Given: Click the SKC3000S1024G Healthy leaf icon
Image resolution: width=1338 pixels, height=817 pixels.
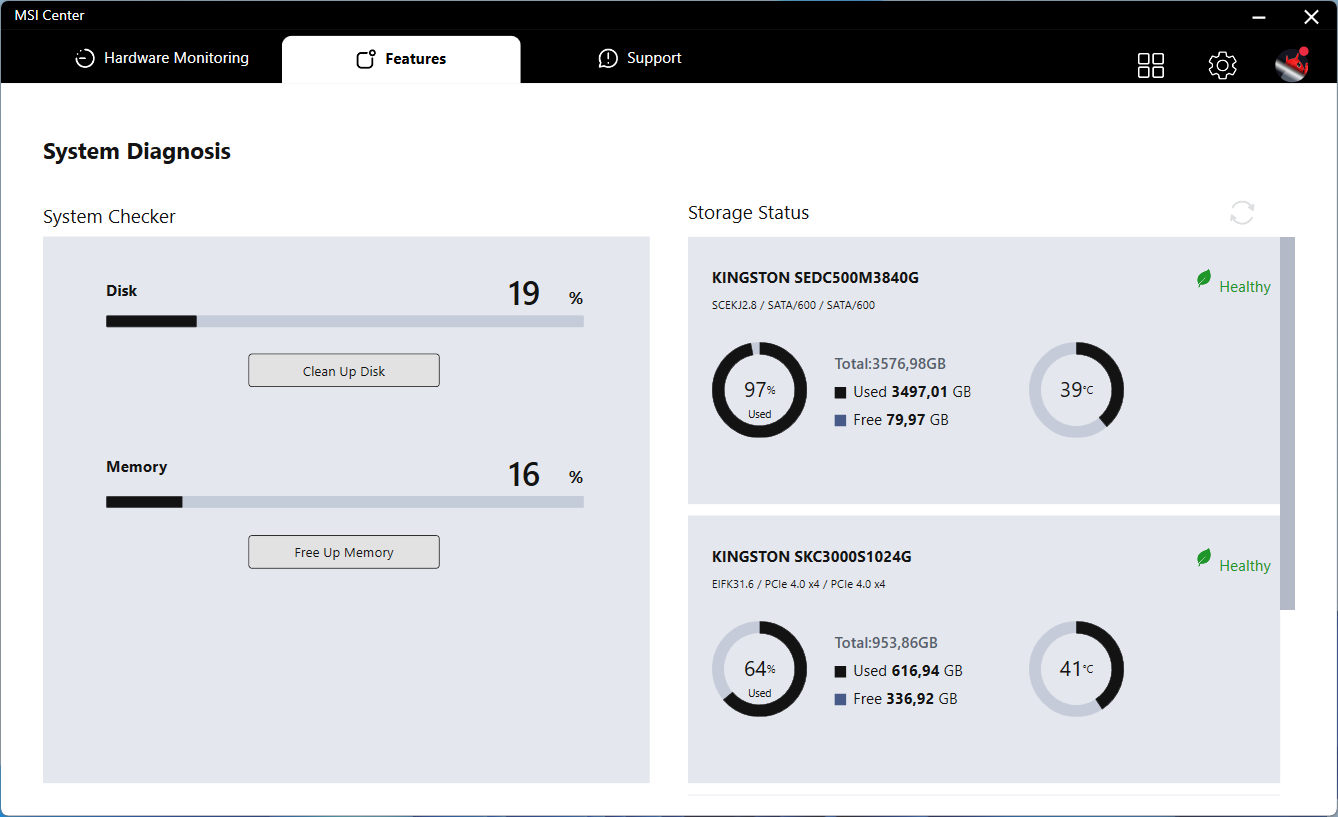Looking at the screenshot, I should [x=1204, y=559].
